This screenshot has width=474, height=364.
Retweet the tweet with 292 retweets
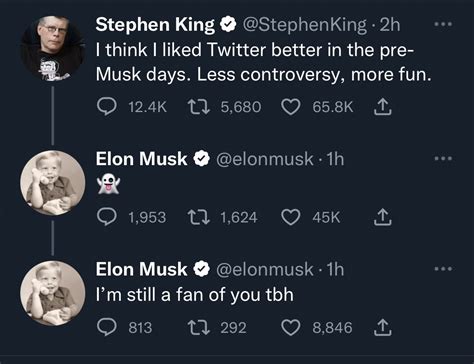pos(199,327)
